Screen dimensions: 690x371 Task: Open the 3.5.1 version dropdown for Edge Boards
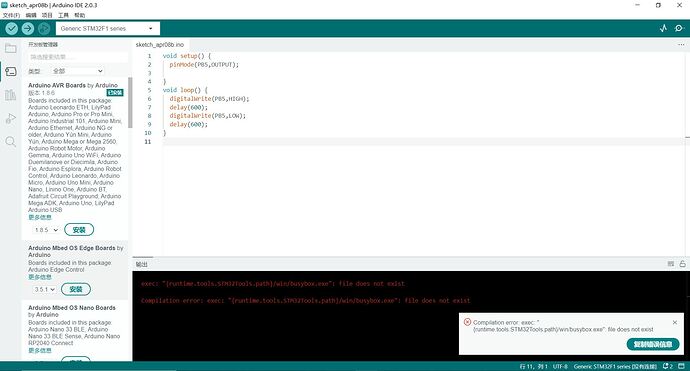coord(44,289)
